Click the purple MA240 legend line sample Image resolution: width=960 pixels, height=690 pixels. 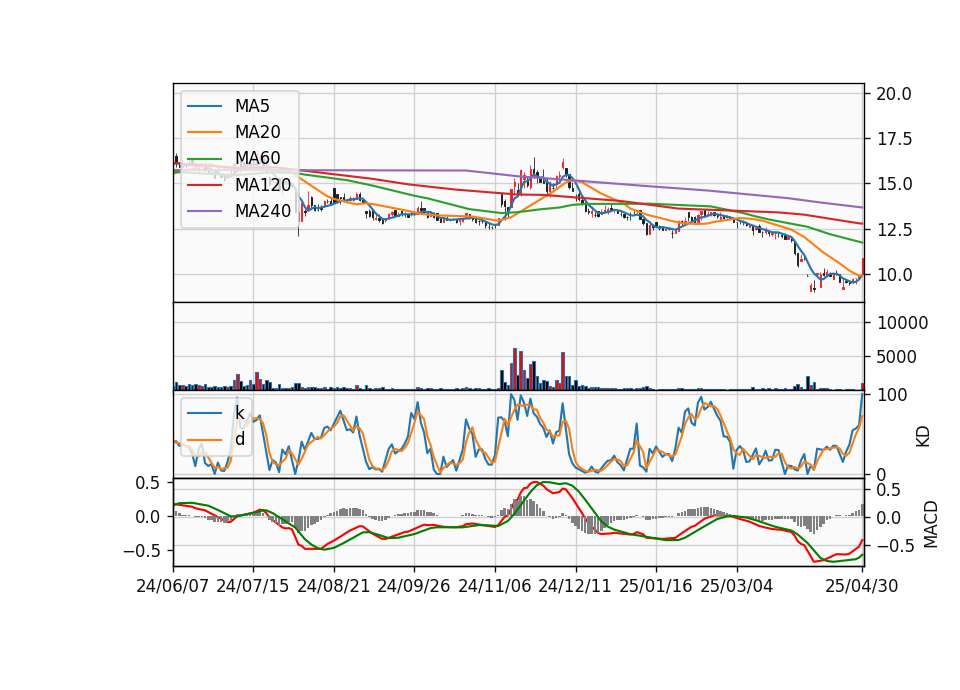coord(204,211)
